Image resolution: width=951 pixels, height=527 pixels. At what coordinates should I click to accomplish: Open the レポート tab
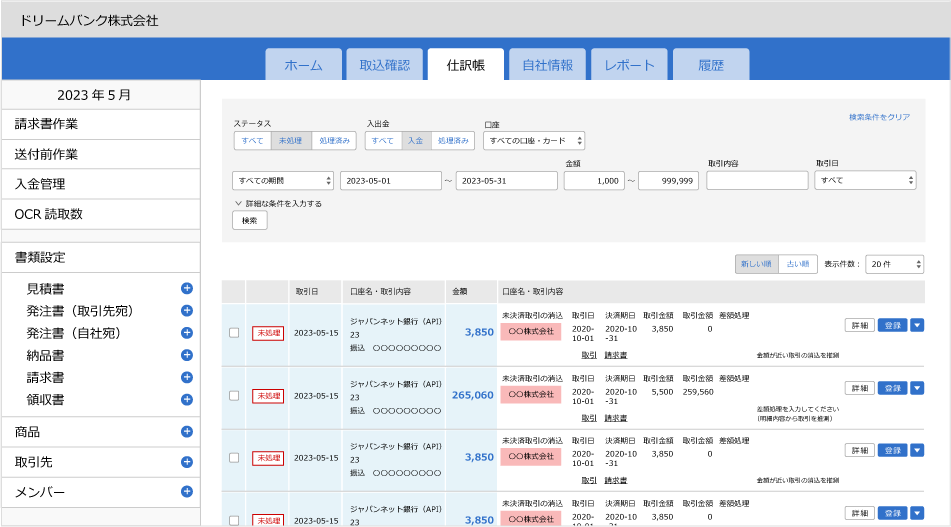pos(629,65)
